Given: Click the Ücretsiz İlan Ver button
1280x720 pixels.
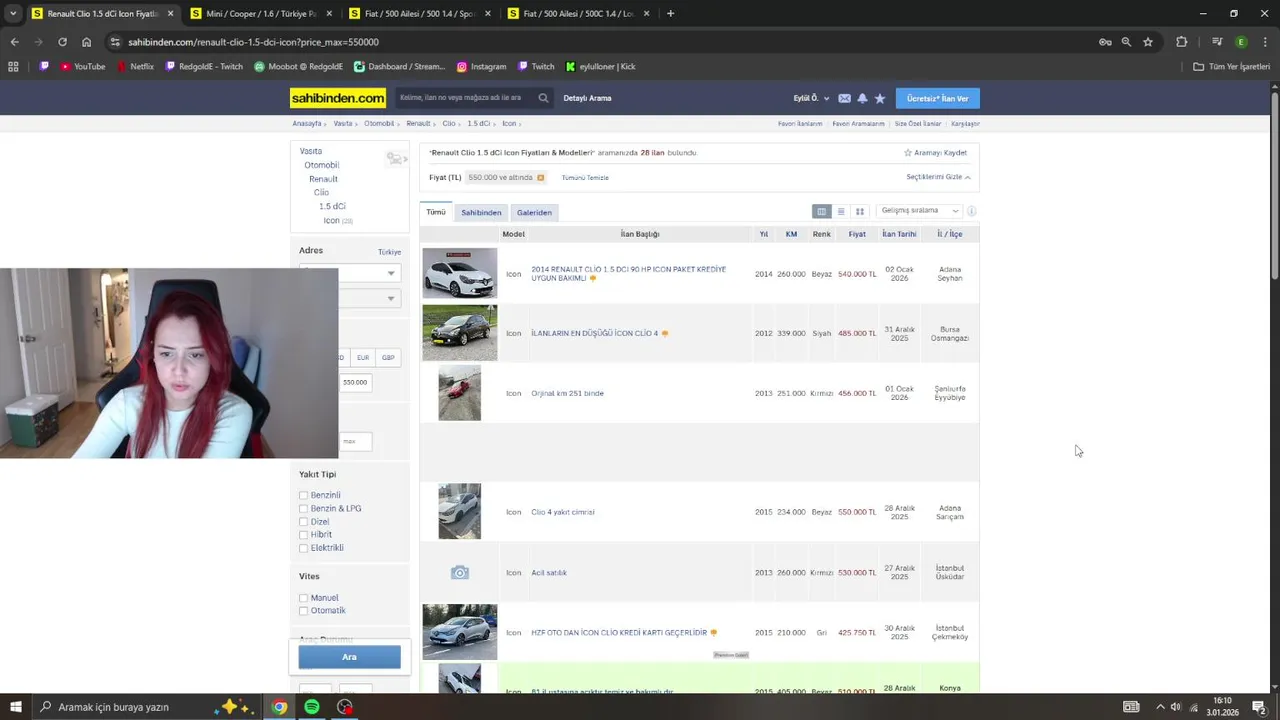Looking at the screenshot, I should (x=937, y=98).
